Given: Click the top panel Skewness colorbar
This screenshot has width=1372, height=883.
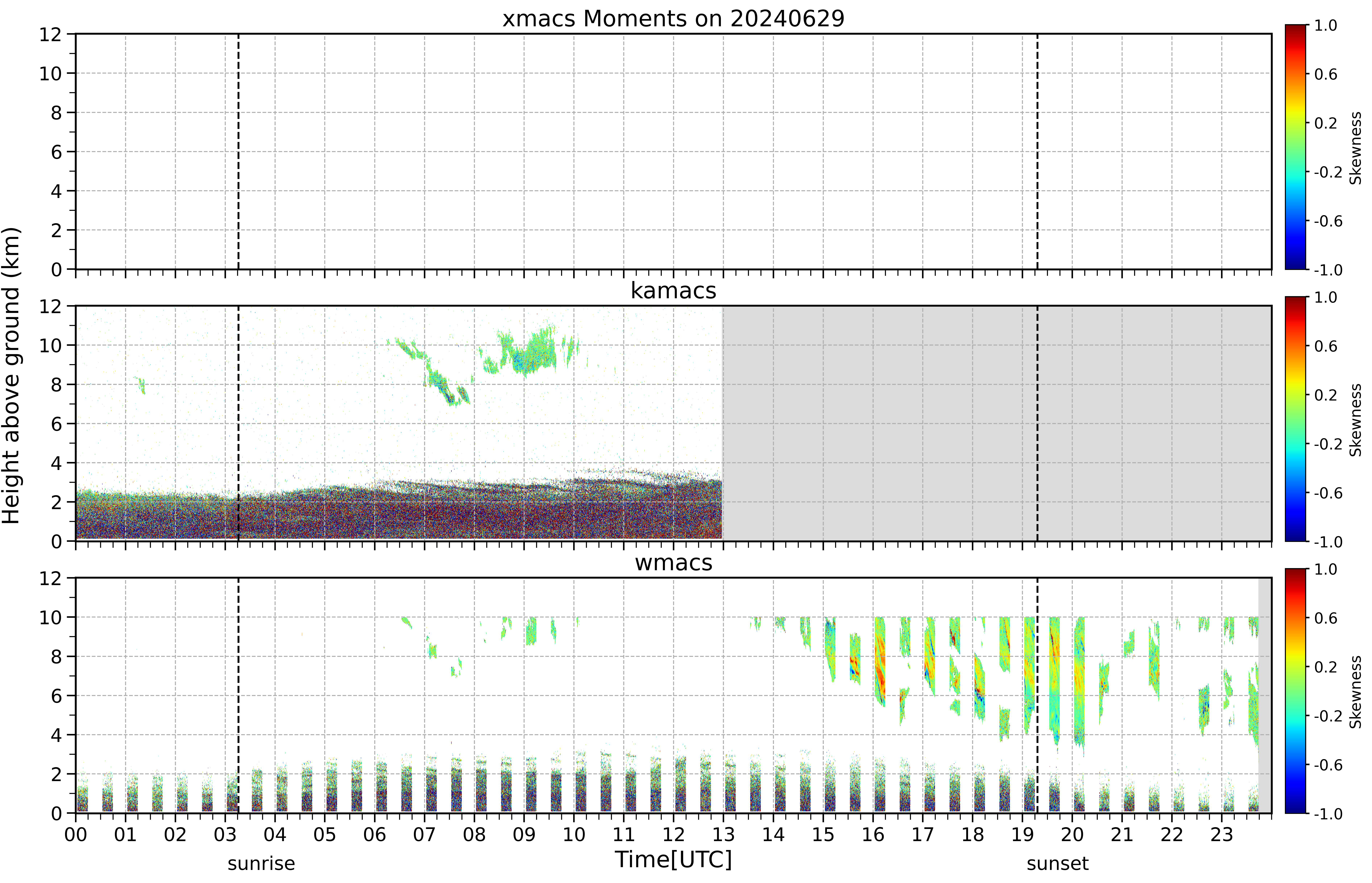Looking at the screenshot, I should point(1296,147).
